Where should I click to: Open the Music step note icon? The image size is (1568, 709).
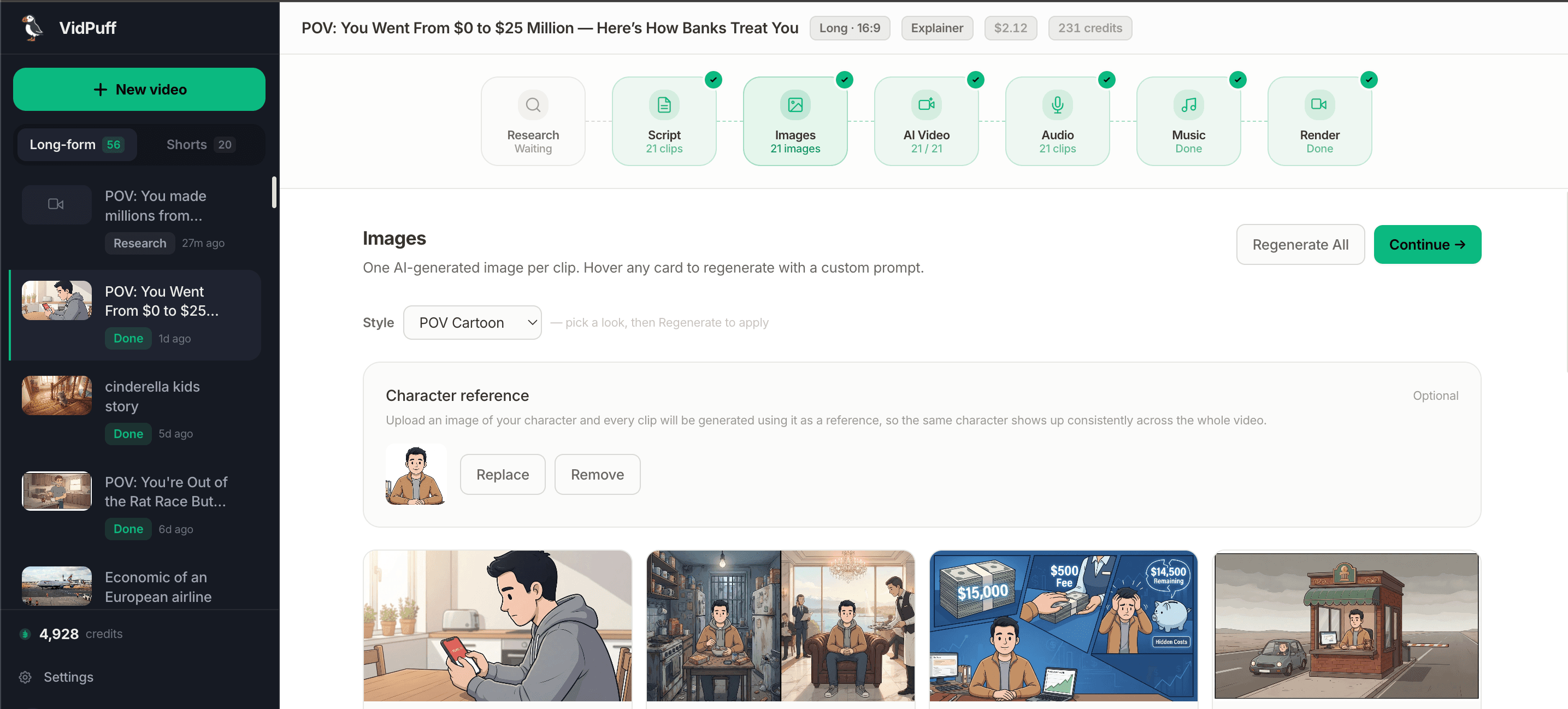tap(1188, 105)
